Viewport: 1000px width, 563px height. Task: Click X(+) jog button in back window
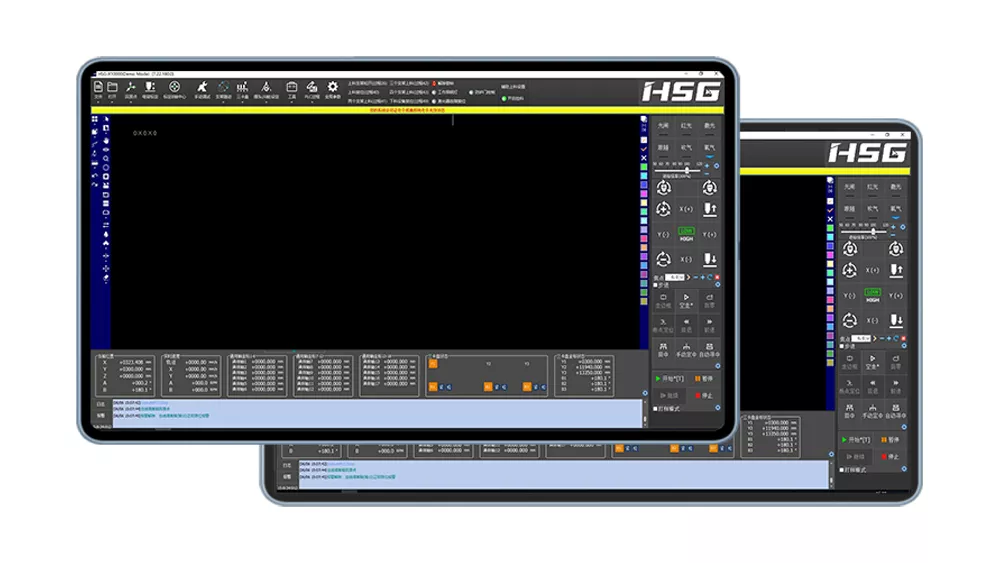872,270
